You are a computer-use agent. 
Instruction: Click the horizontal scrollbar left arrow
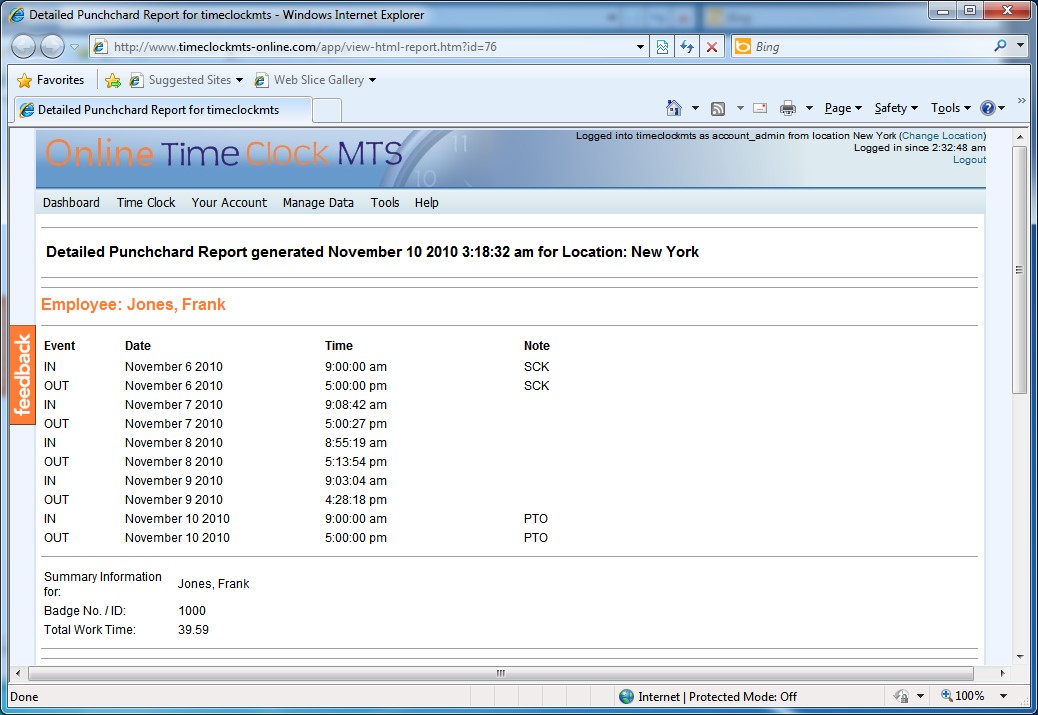click(18, 673)
